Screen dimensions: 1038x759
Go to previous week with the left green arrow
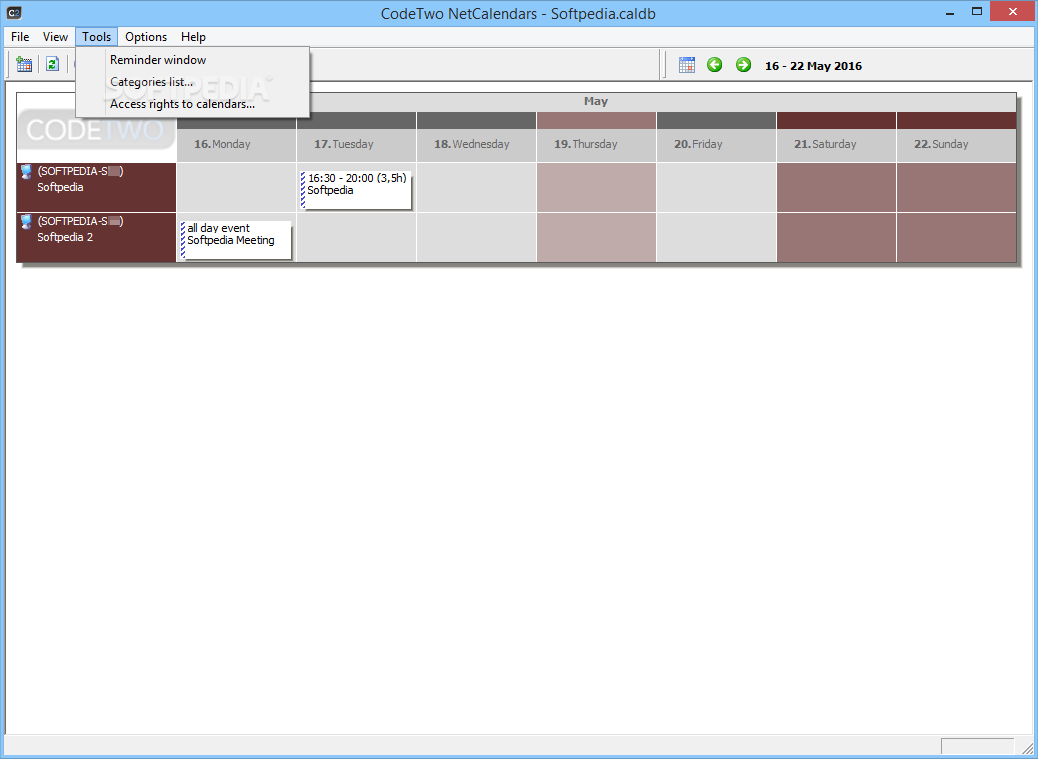(x=714, y=65)
